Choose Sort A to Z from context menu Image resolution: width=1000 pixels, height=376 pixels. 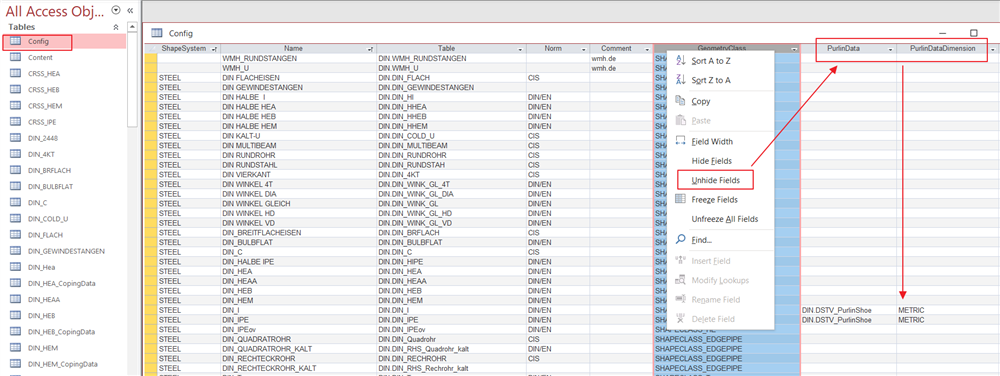[720, 61]
